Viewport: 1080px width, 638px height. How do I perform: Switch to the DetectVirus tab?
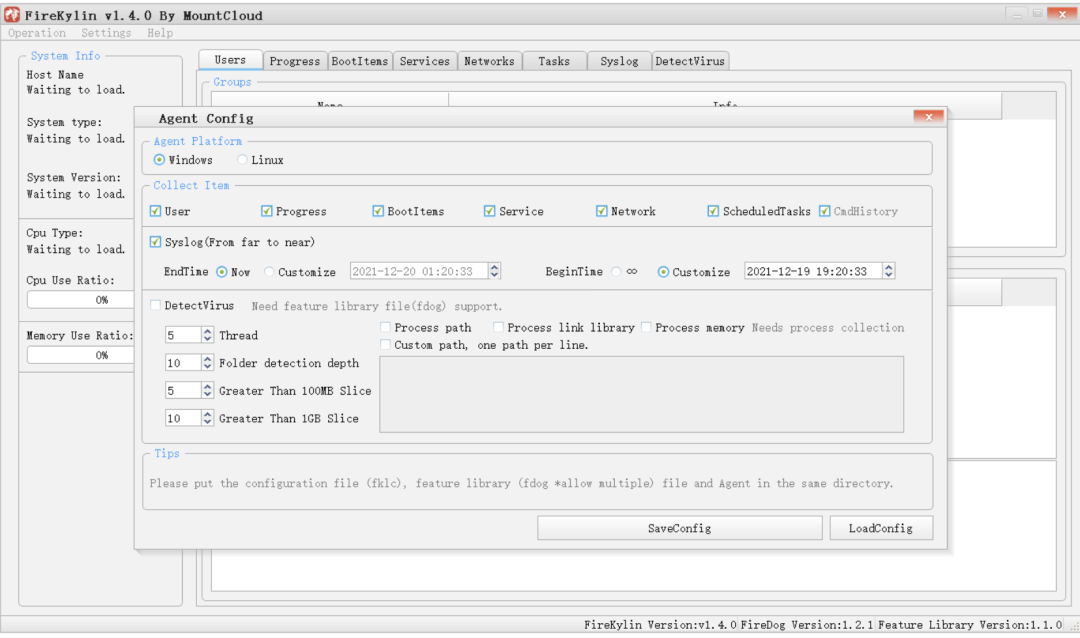click(689, 61)
